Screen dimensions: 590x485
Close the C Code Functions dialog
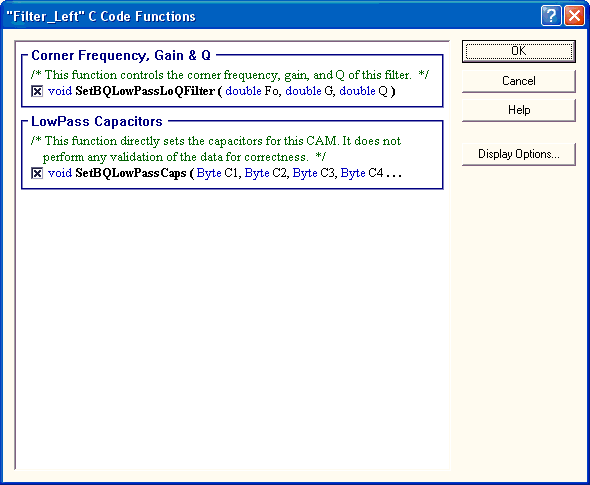point(574,16)
